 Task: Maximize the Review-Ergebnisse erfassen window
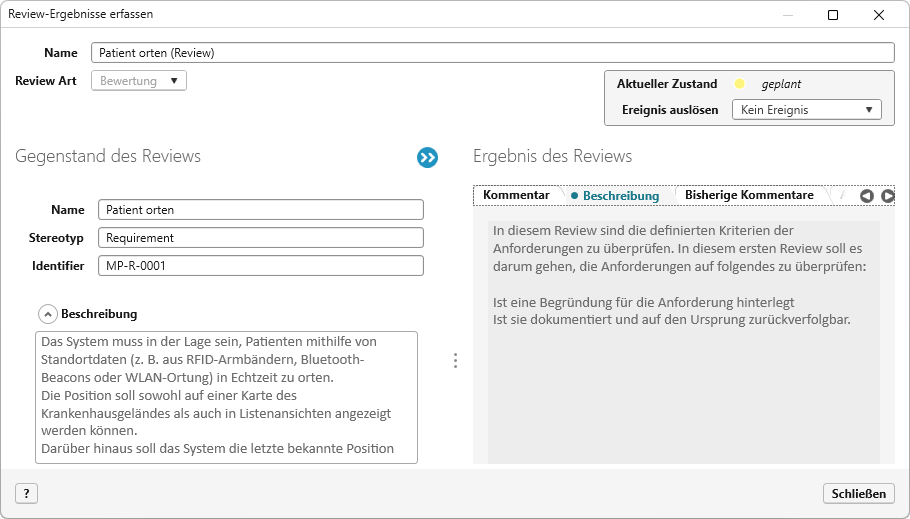tap(833, 15)
